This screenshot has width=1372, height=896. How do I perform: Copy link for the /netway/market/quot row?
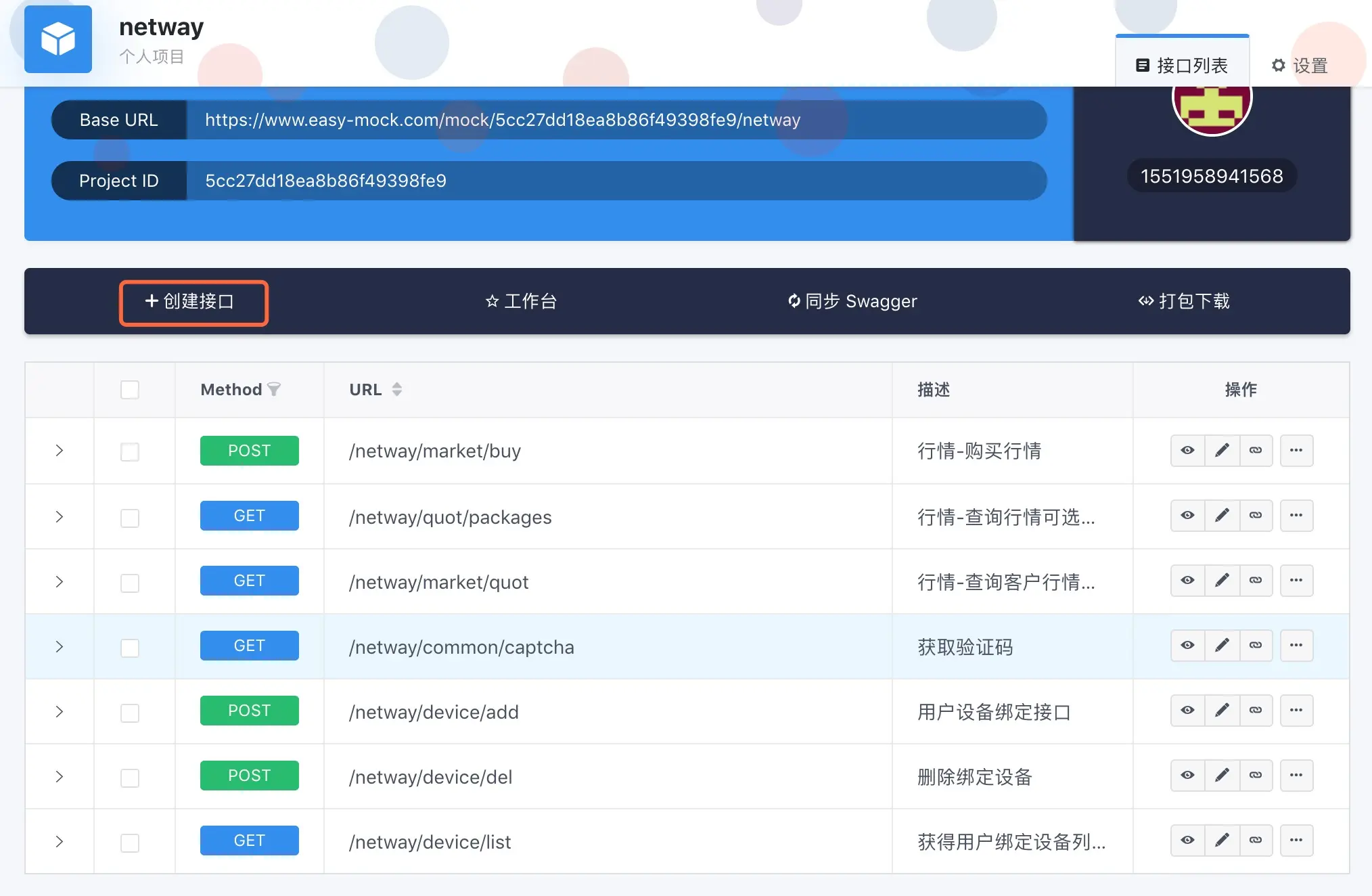tap(1256, 581)
